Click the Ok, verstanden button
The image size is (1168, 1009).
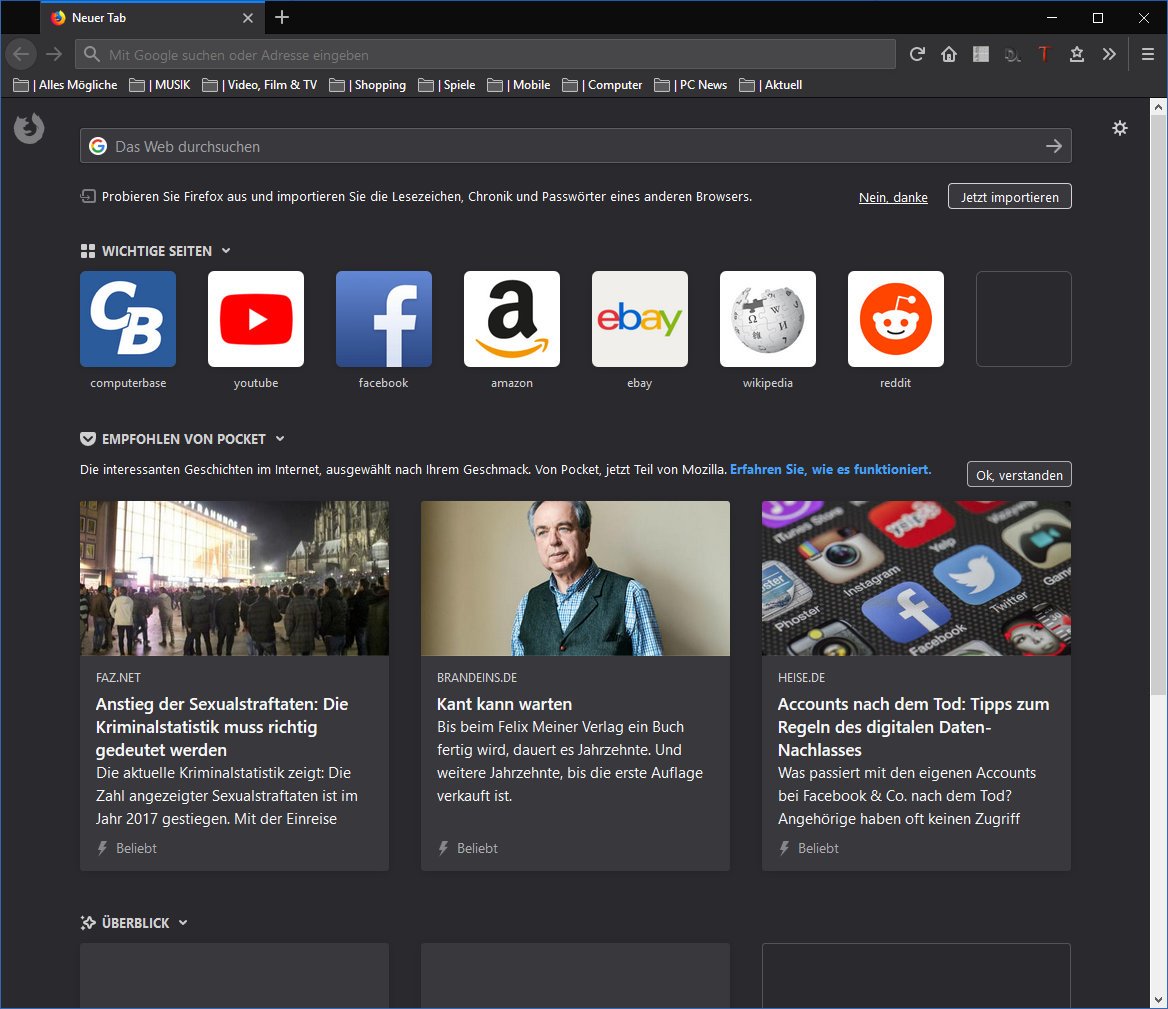point(1019,474)
